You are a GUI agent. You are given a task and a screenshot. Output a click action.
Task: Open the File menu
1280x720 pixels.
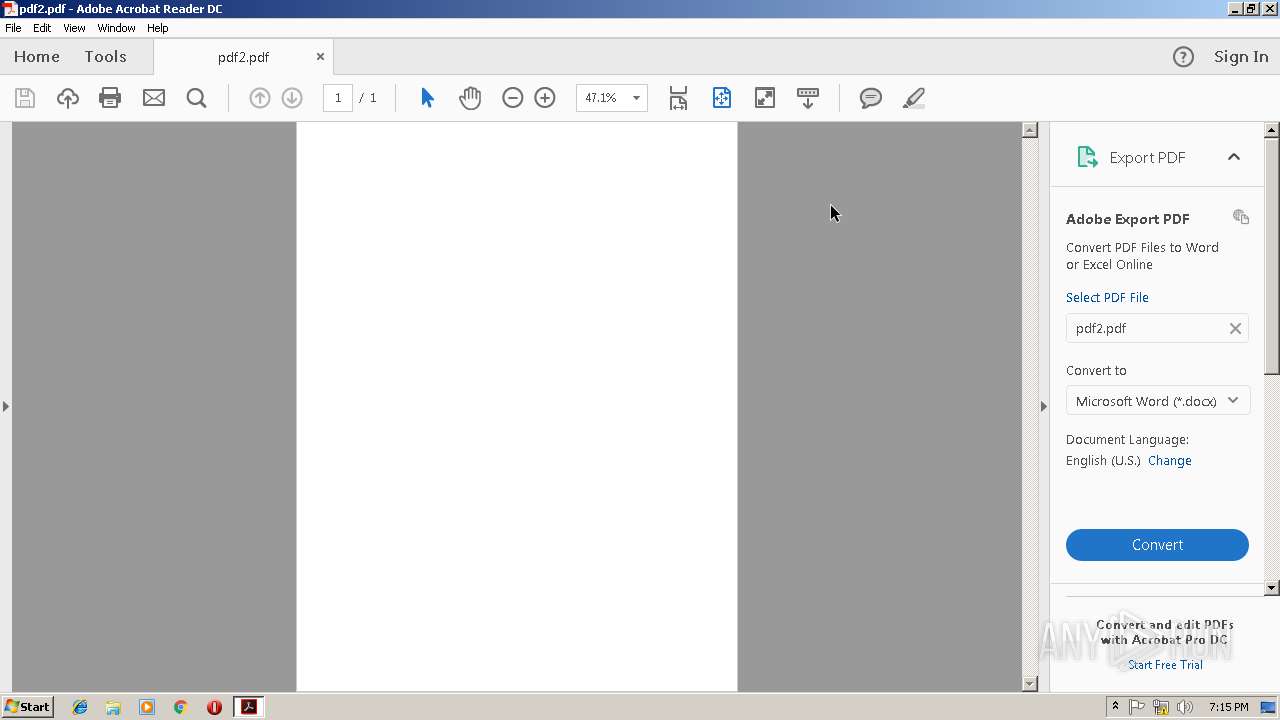(13, 28)
